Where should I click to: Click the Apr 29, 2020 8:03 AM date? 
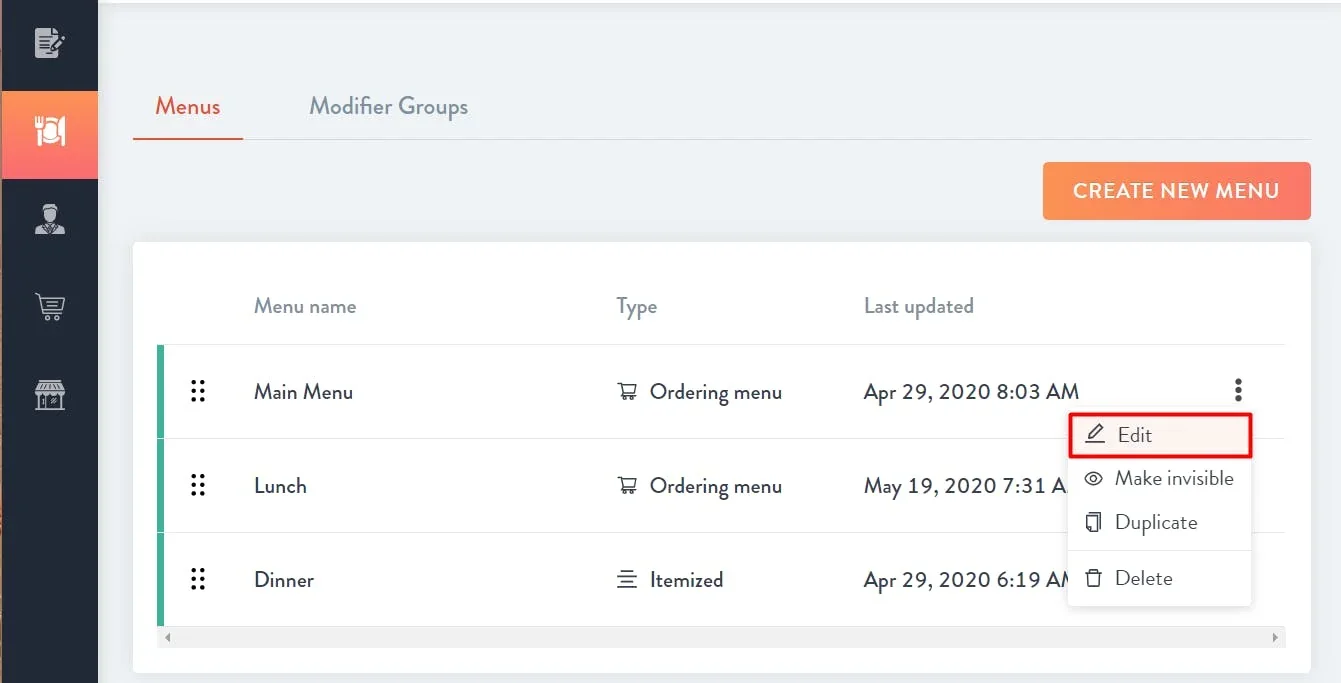click(x=971, y=392)
